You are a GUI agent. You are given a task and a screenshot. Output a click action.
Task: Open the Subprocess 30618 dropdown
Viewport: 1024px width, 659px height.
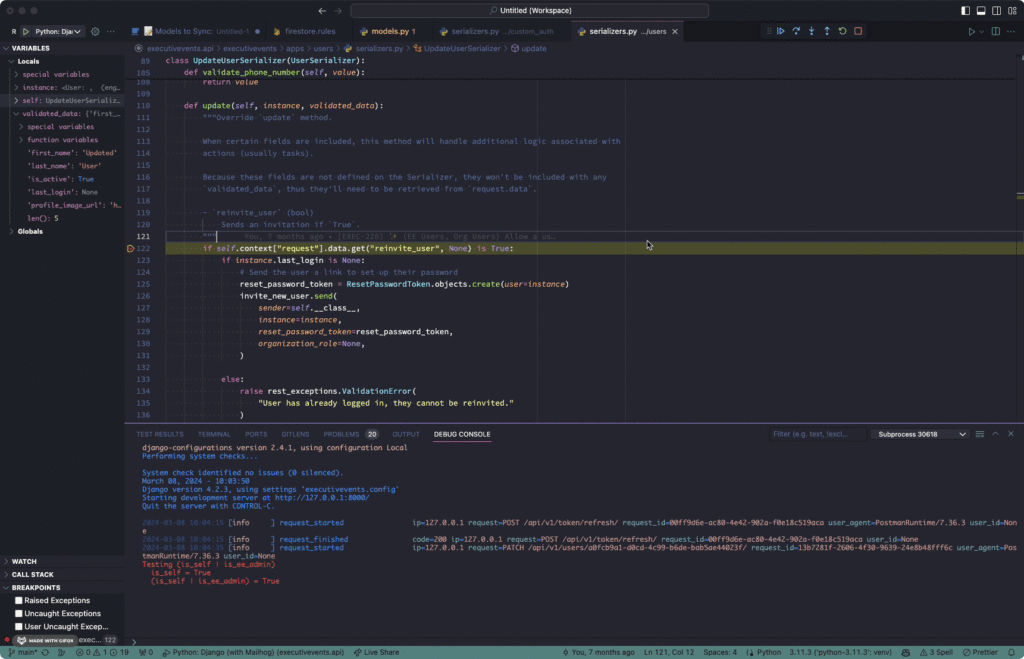coord(916,434)
